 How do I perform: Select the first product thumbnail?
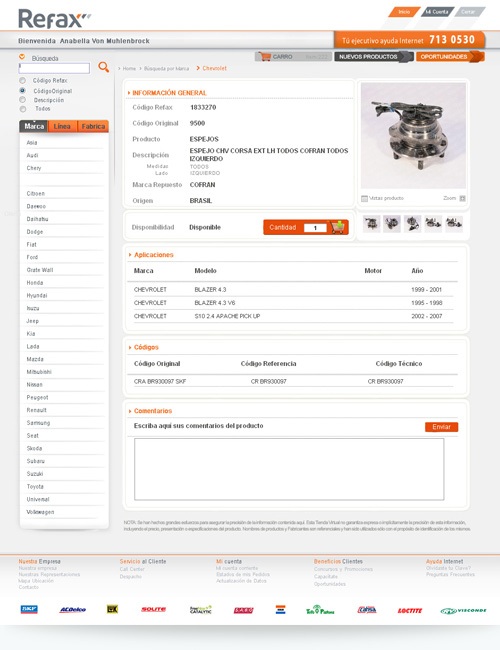click(x=371, y=224)
